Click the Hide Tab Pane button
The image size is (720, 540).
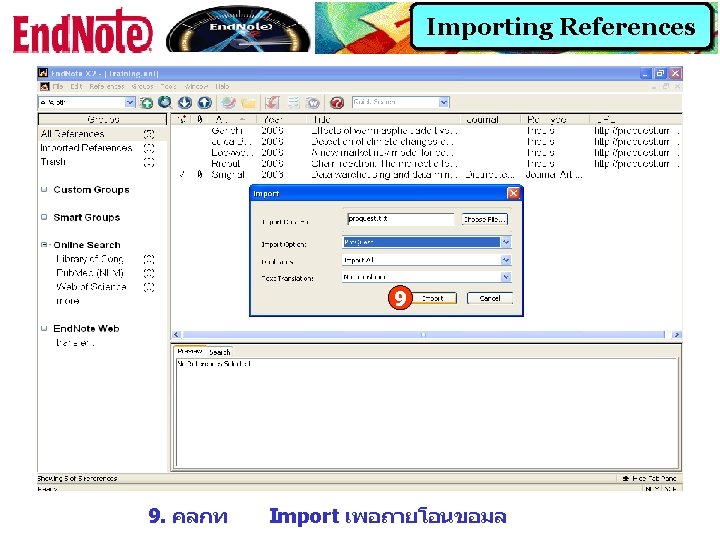pos(649,478)
